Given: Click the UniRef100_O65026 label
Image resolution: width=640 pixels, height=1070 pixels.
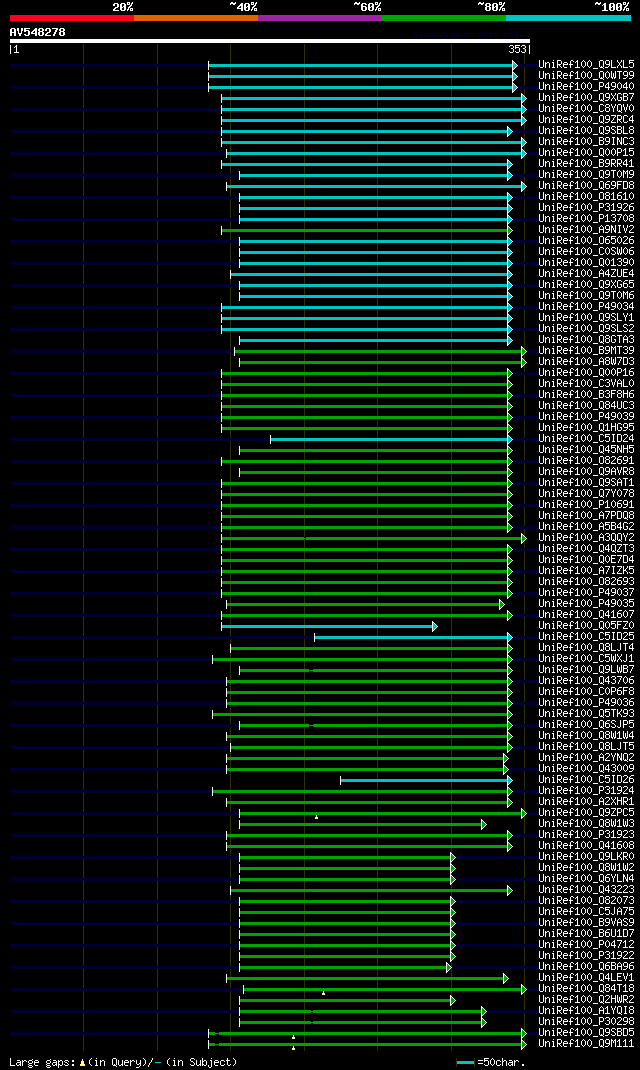Looking at the screenshot, I should [586, 240].
